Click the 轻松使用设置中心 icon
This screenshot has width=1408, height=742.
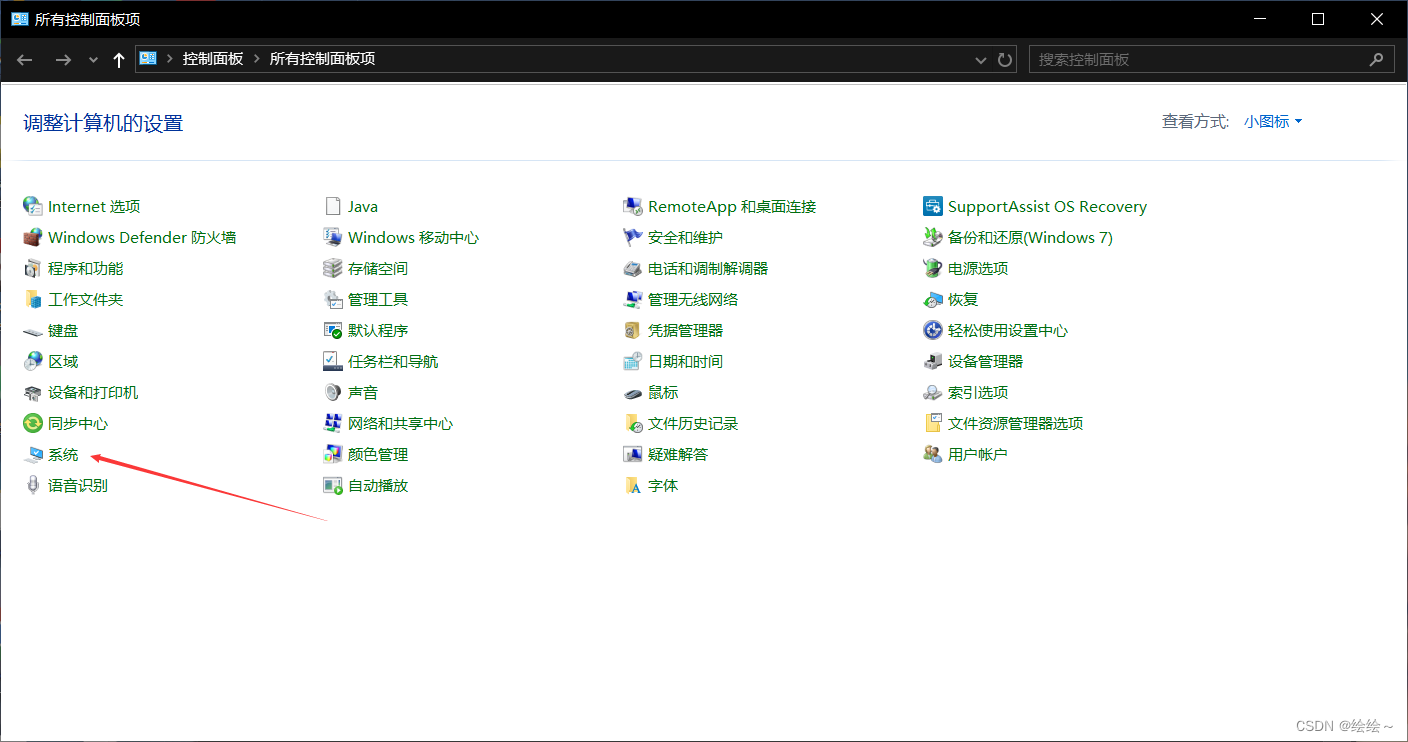coord(932,330)
